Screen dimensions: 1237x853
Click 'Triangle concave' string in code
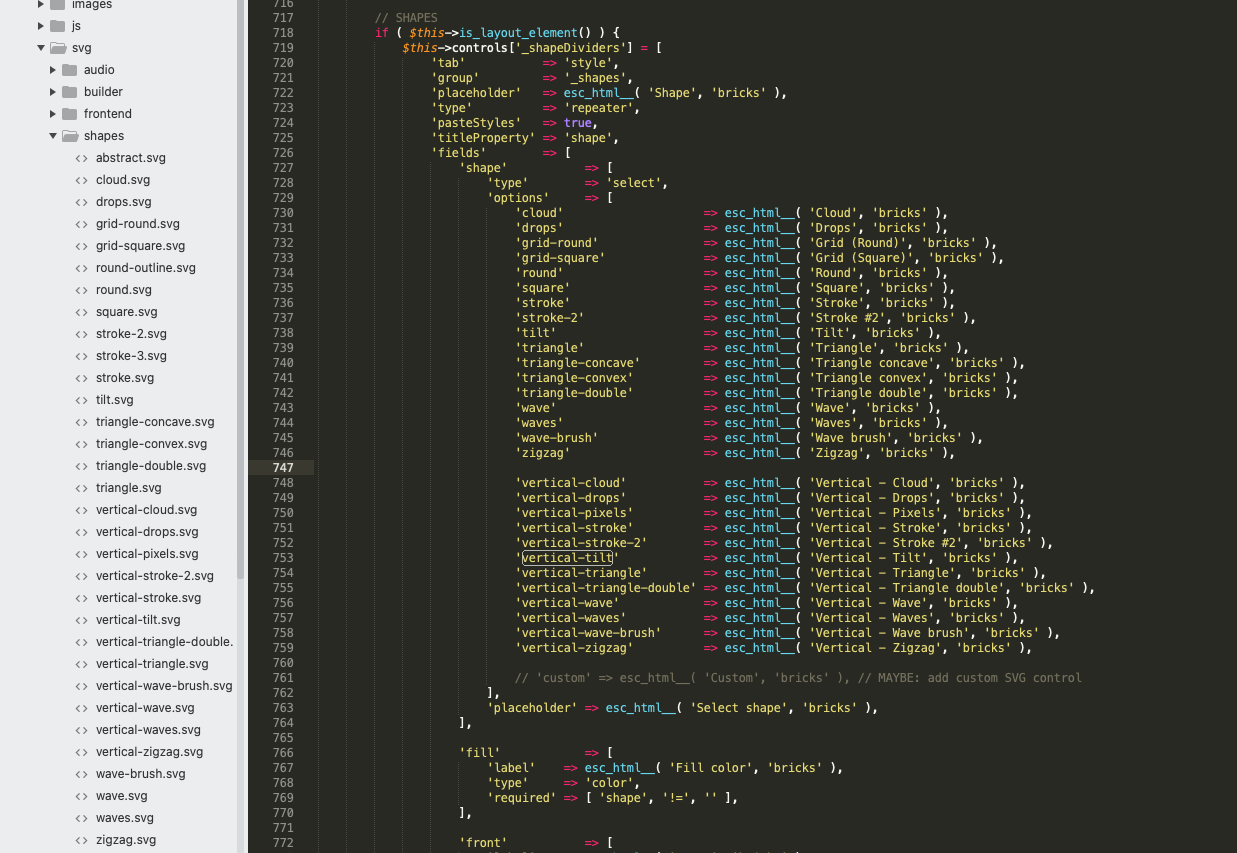coord(872,363)
